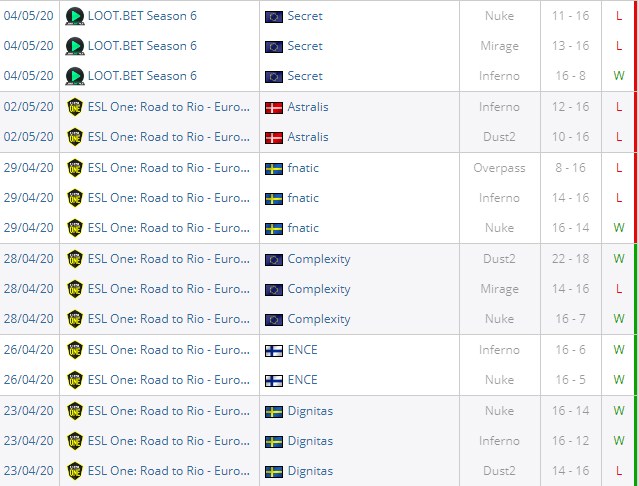This screenshot has width=639, height=486.
Task: Click the Swedish flag in the Dignitas 14 - 16 row
Action: tap(273, 471)
